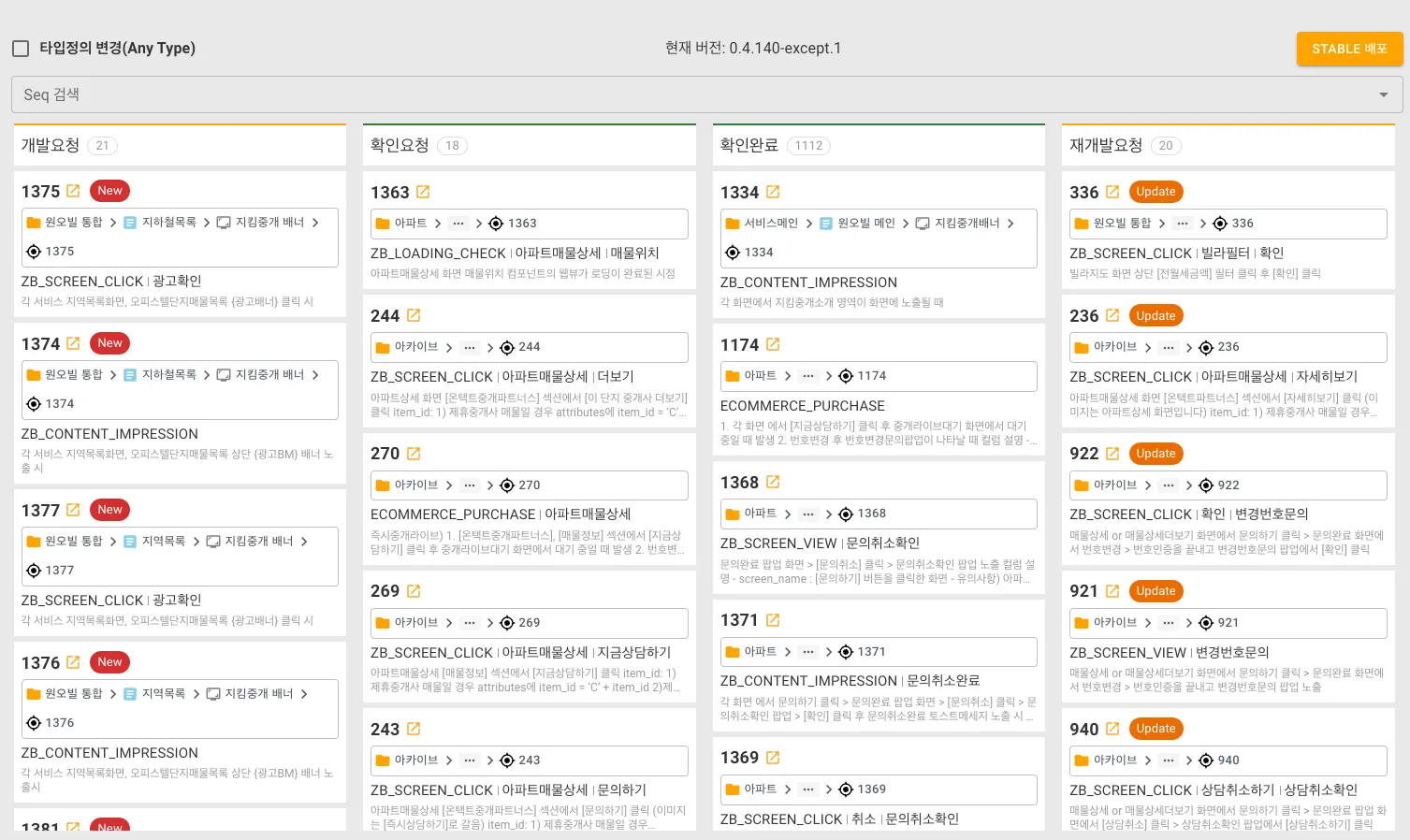Select 서비스메인 breadcrumb in card 1334

coord(771,224)
